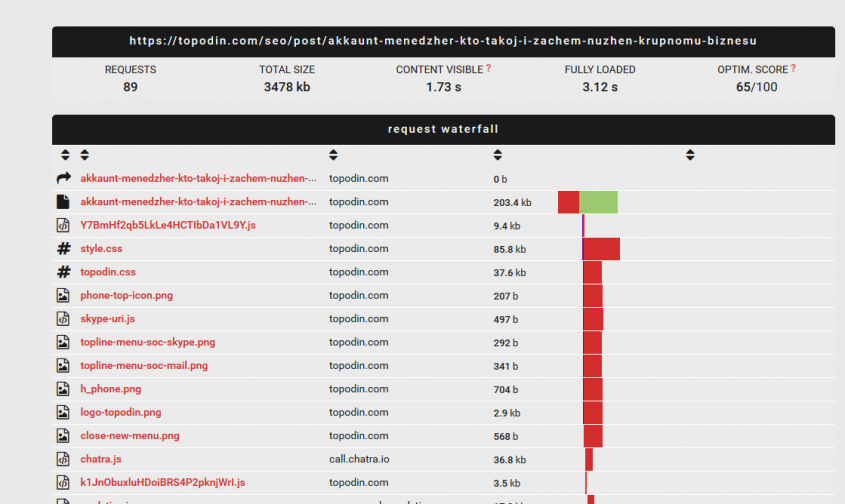Click the hash icon beside style.css
Screen dimensions: 845x504
(63, 249)
